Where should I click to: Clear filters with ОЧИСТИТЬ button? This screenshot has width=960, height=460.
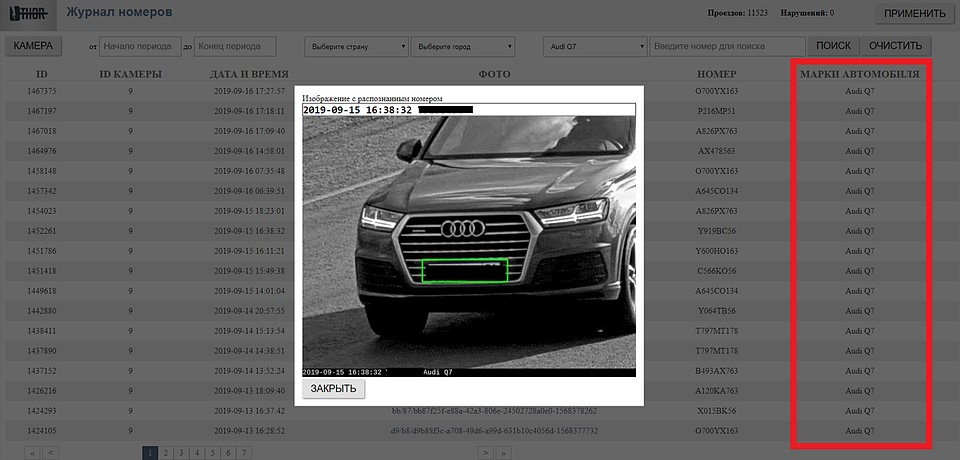895,46
